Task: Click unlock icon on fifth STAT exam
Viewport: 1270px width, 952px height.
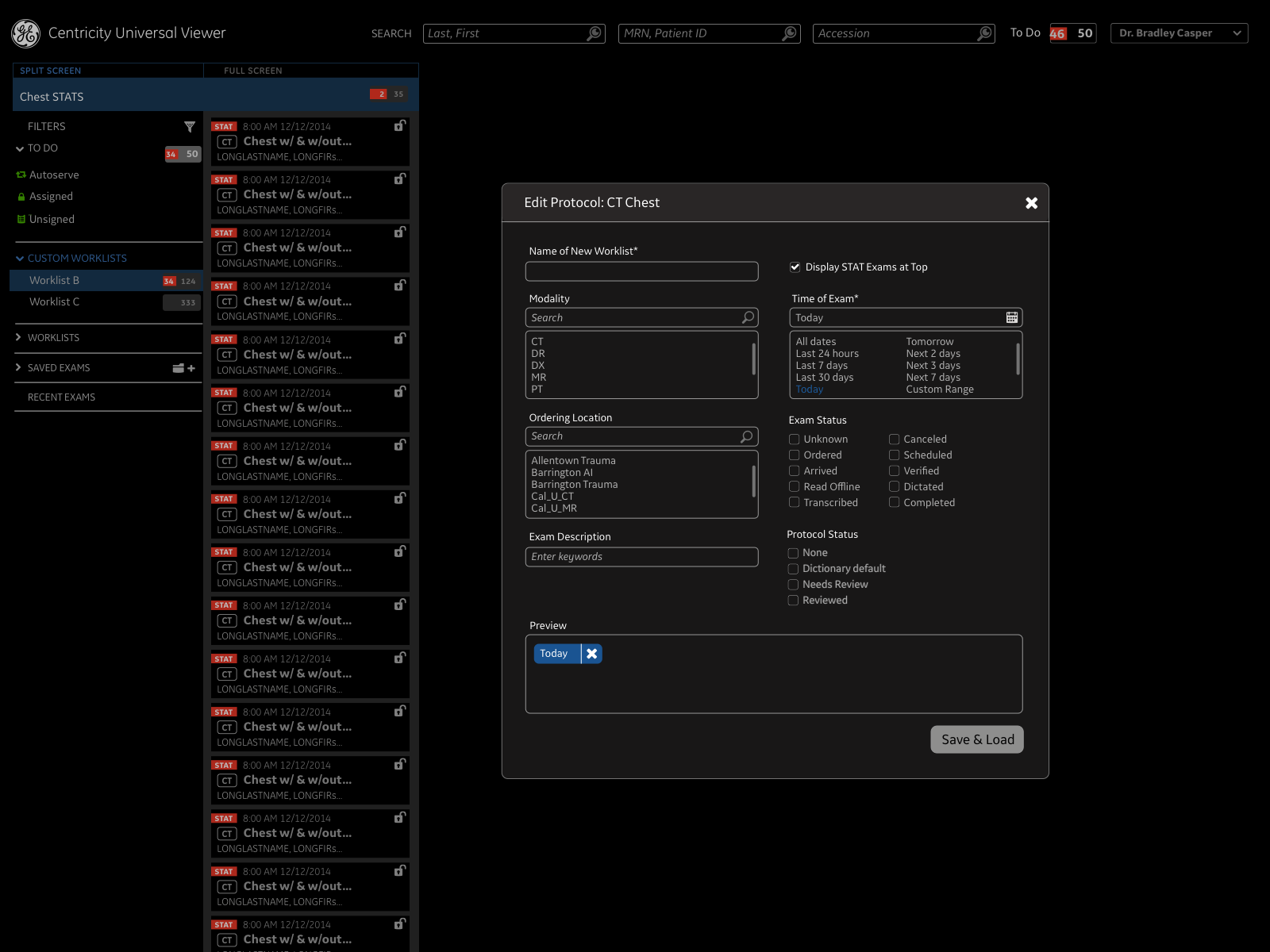Action: [x=400, y=338]
